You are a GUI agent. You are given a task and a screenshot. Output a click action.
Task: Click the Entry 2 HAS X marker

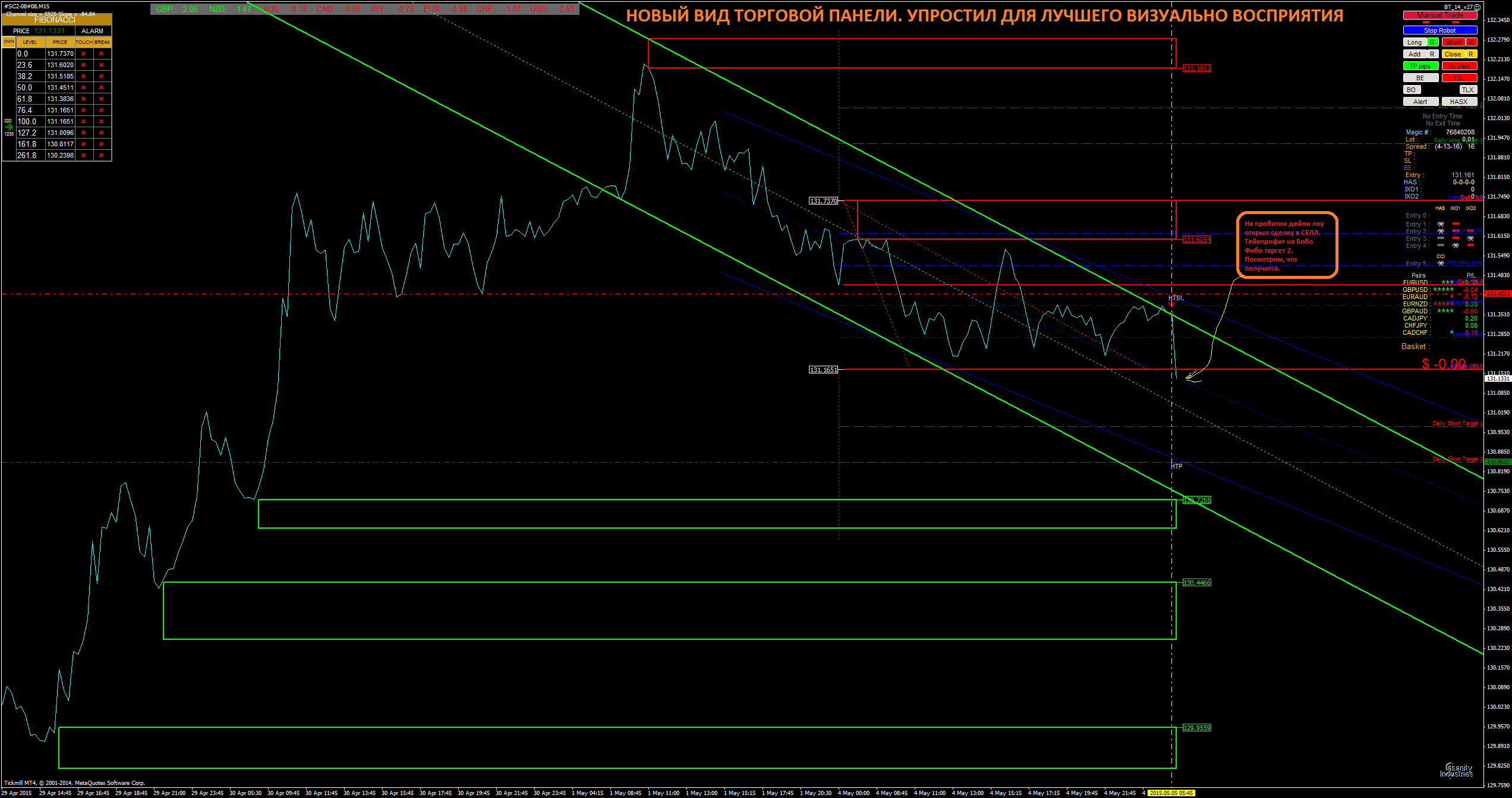coord(1441,231)
